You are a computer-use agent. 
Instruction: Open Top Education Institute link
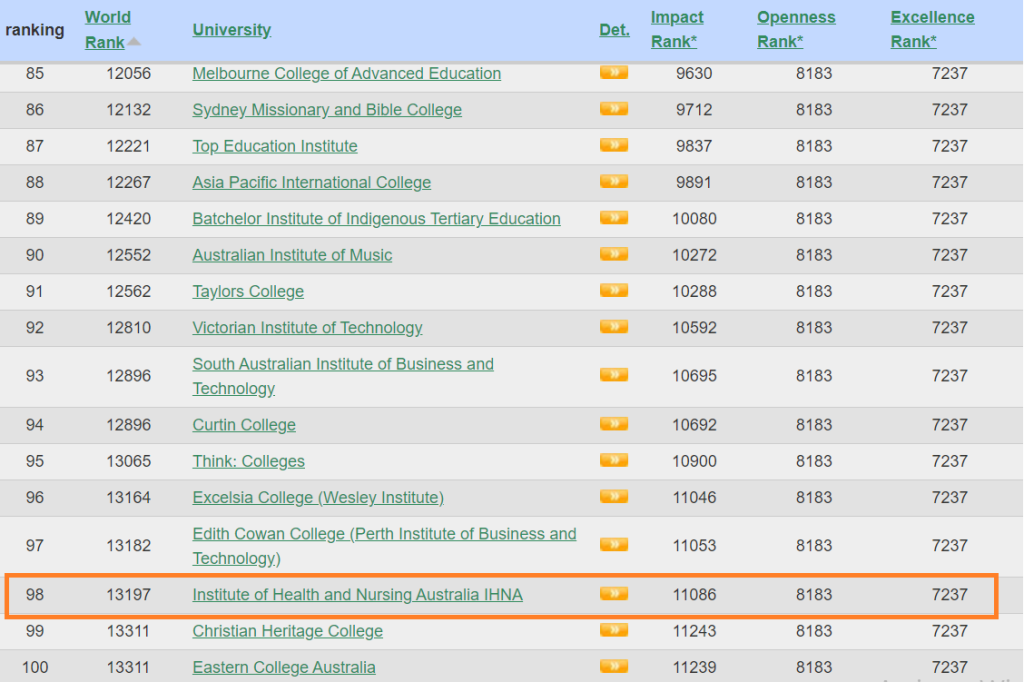274,146
